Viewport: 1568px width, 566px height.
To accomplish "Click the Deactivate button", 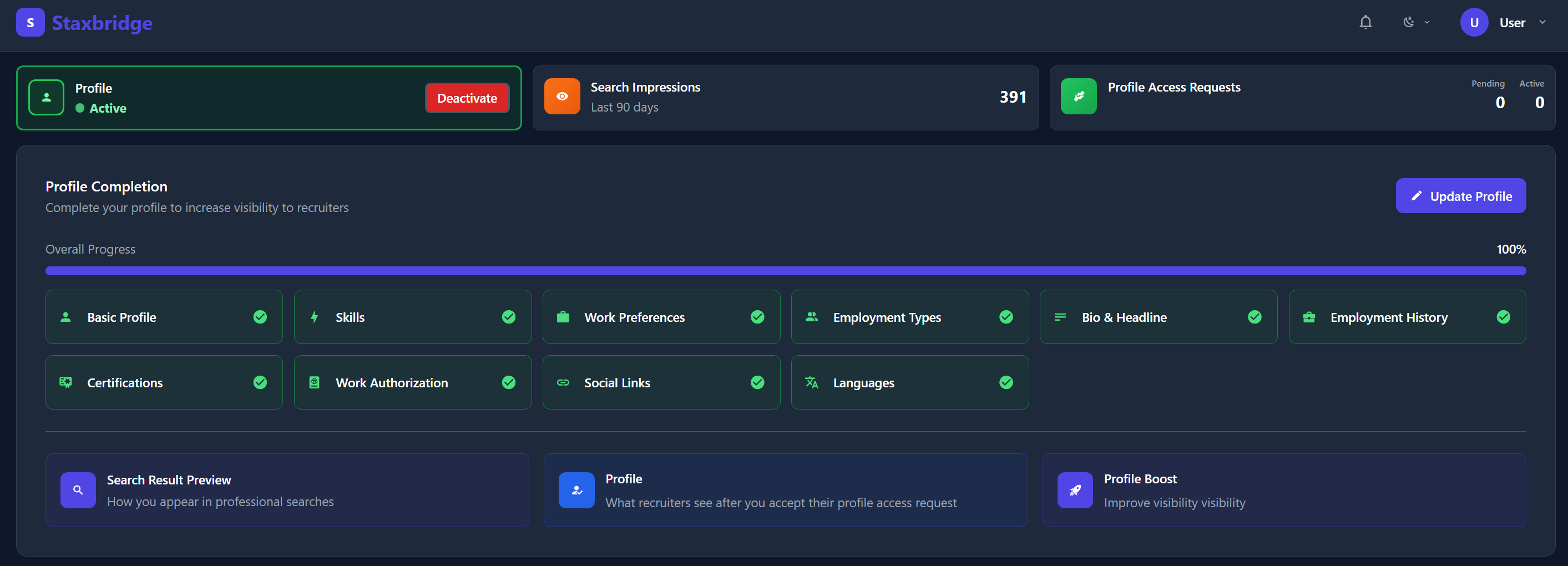I will (x=467, y=97).
